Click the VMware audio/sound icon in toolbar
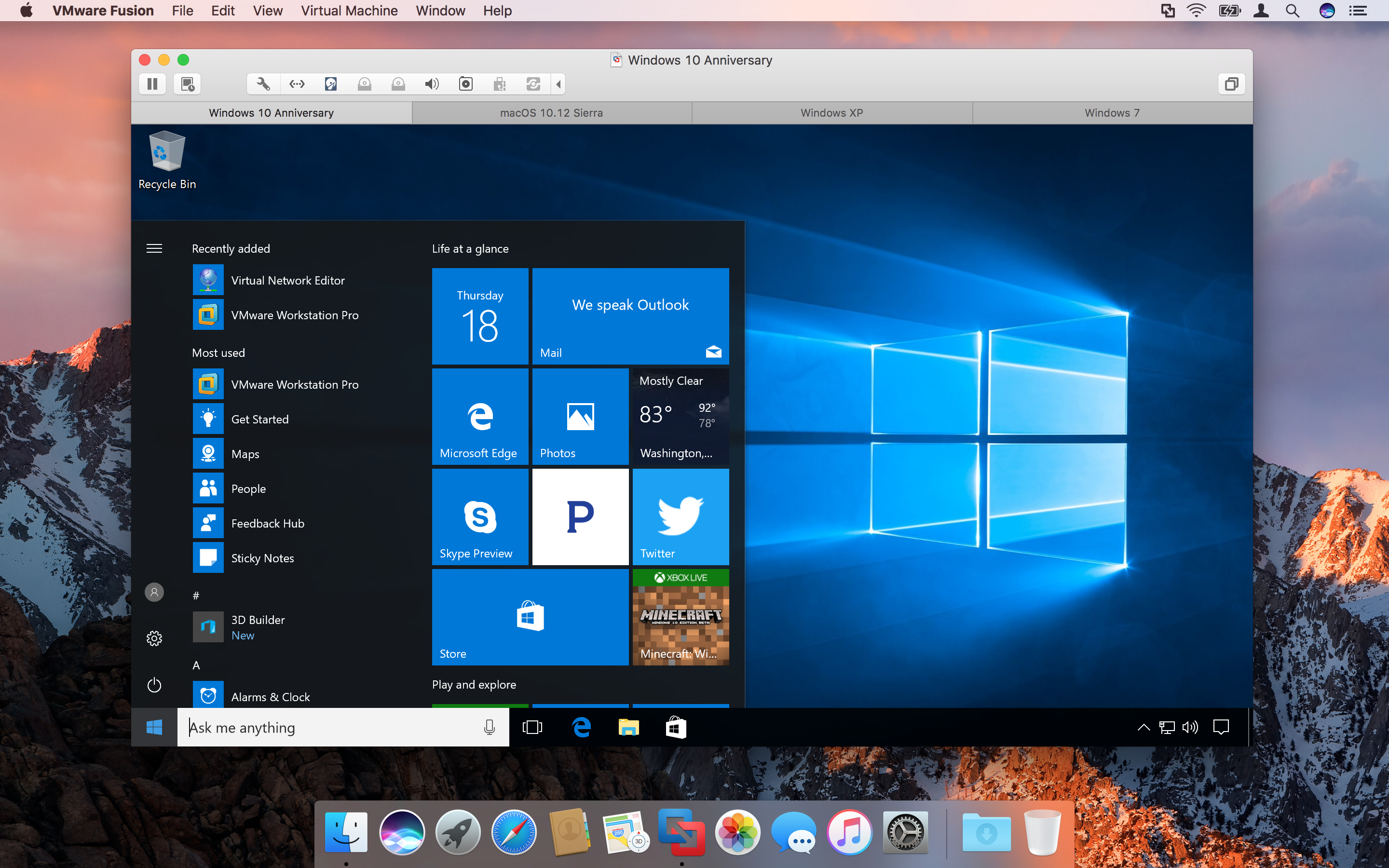 point(432,84)
